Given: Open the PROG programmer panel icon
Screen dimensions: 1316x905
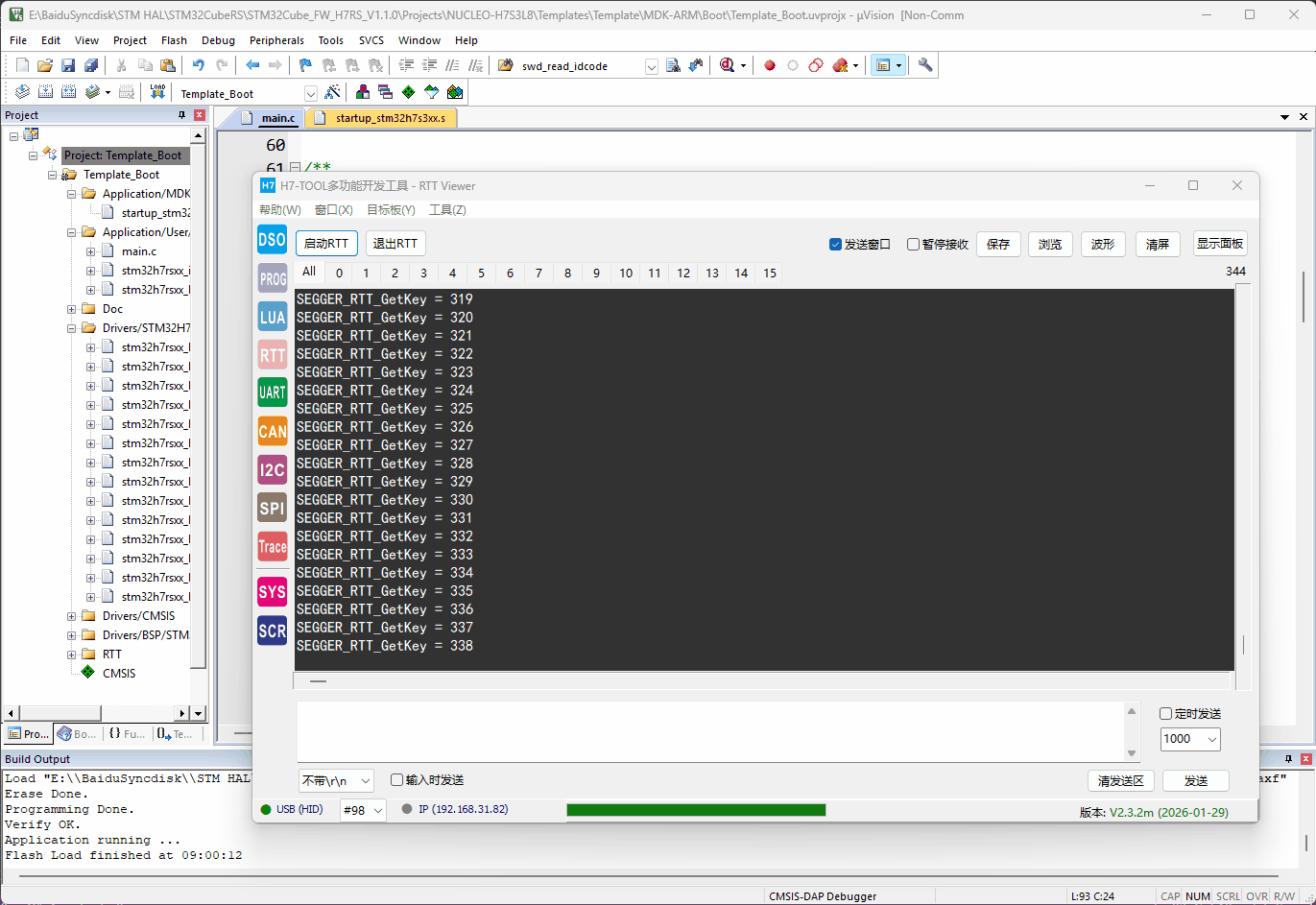Looking at the screenshot, I should pos(271,277).
